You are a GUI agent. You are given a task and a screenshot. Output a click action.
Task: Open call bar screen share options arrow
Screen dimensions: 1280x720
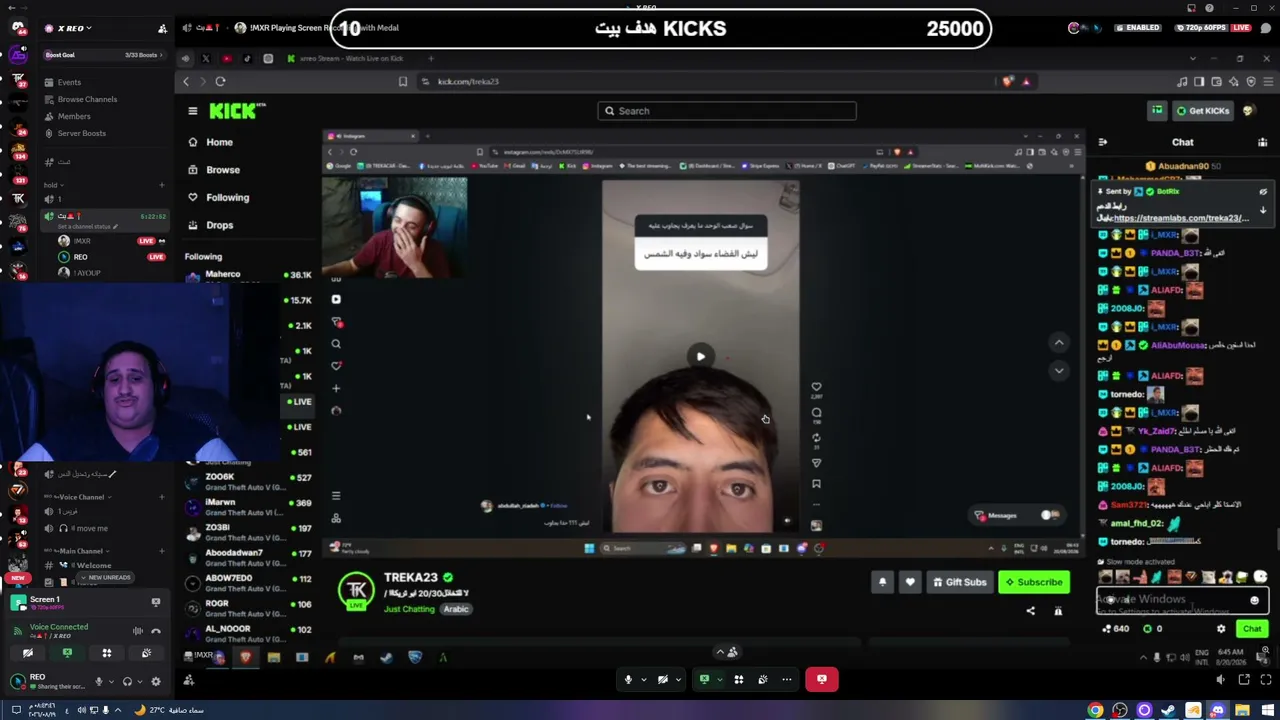719,679
